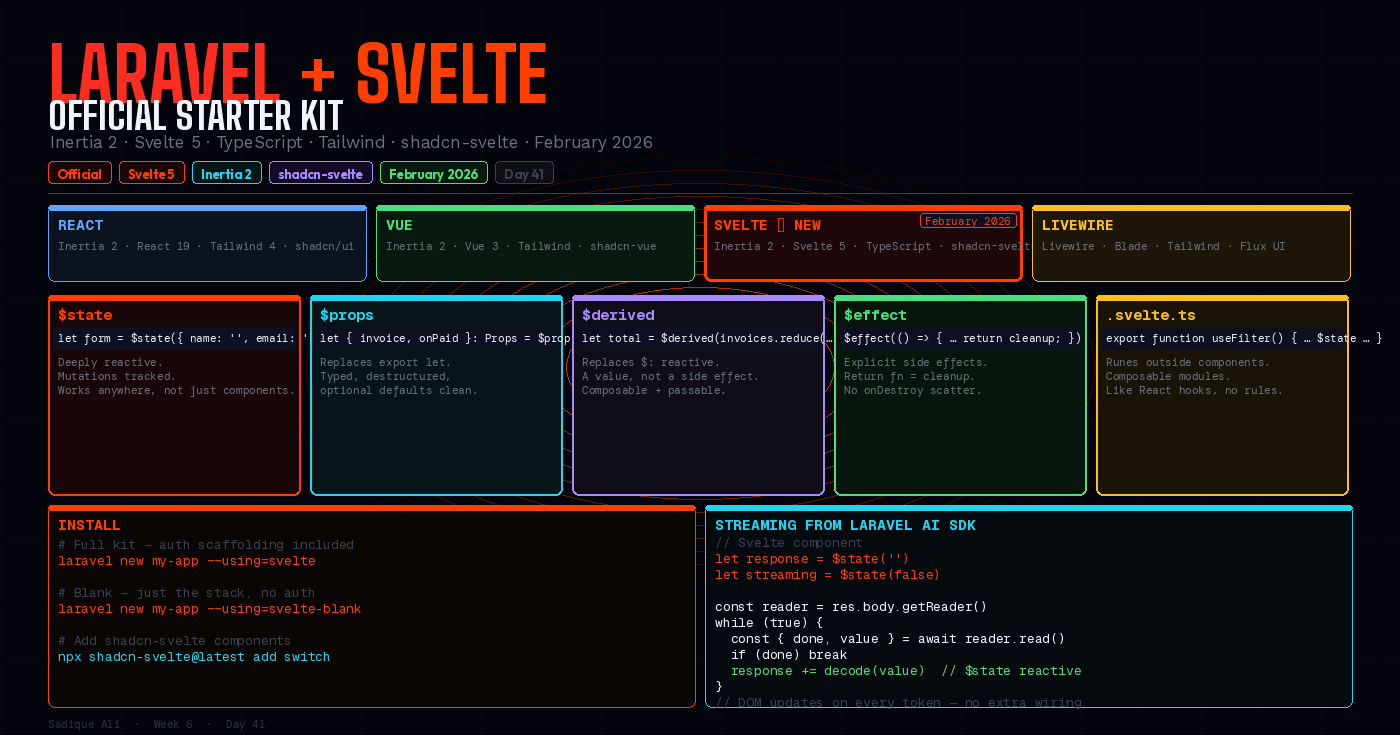Open the VUE framework card

[535, 242]
